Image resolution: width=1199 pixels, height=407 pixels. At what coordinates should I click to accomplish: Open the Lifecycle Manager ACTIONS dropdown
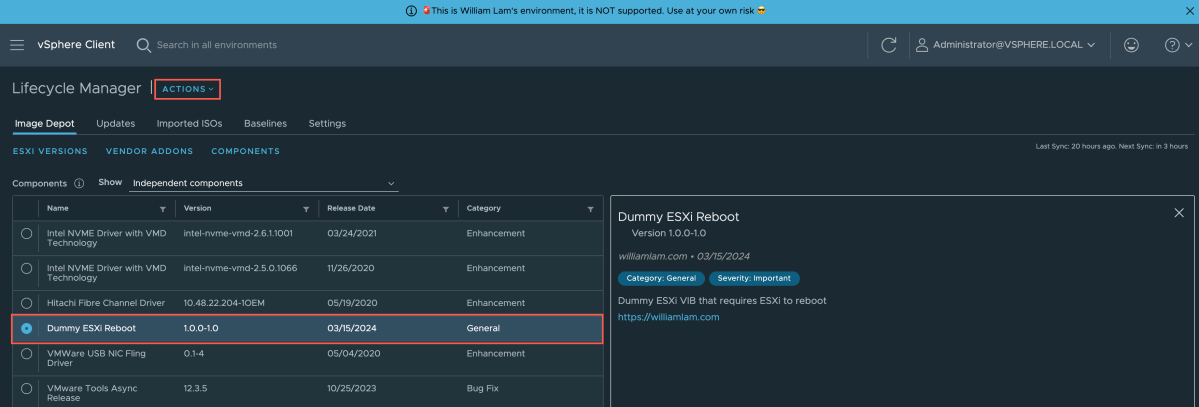[188, 90]
